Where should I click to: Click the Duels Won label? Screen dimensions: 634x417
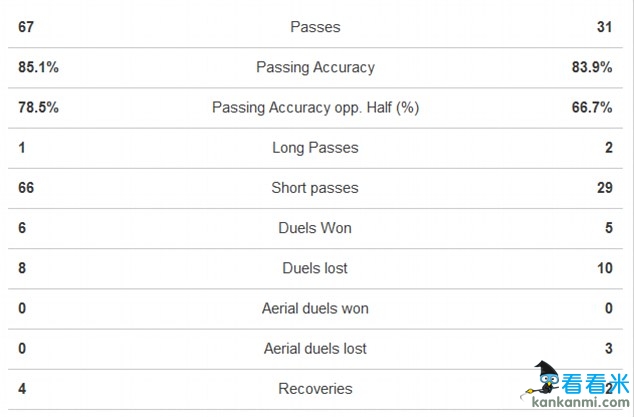point(315,228)
